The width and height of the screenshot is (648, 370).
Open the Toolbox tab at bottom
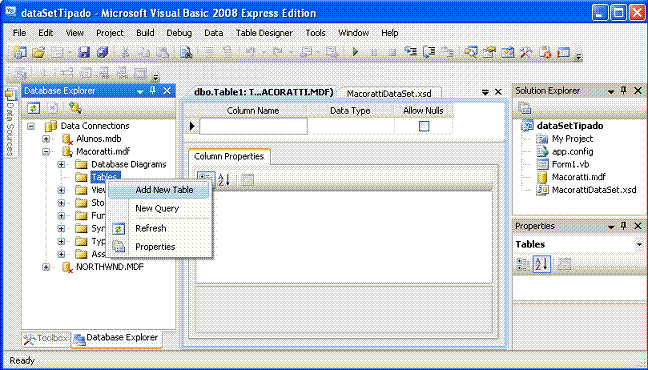point(46,339)
